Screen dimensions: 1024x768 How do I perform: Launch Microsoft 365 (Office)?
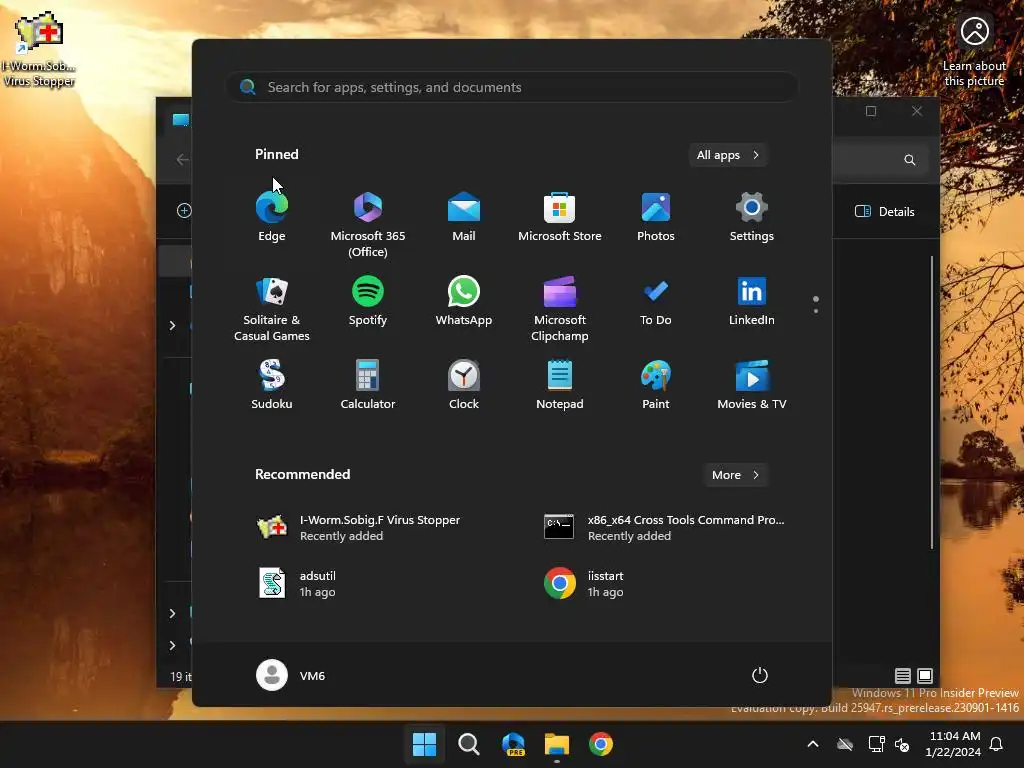click(368, 223)
